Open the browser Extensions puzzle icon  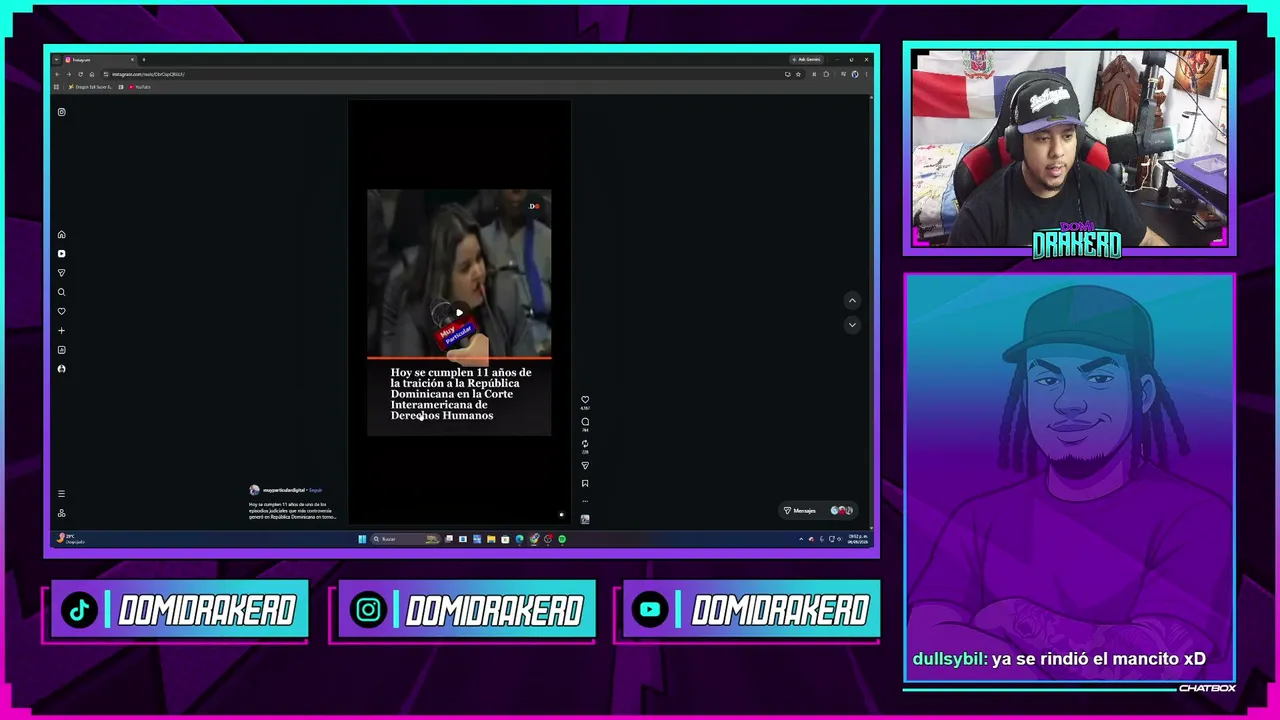[x=826, y=74]
